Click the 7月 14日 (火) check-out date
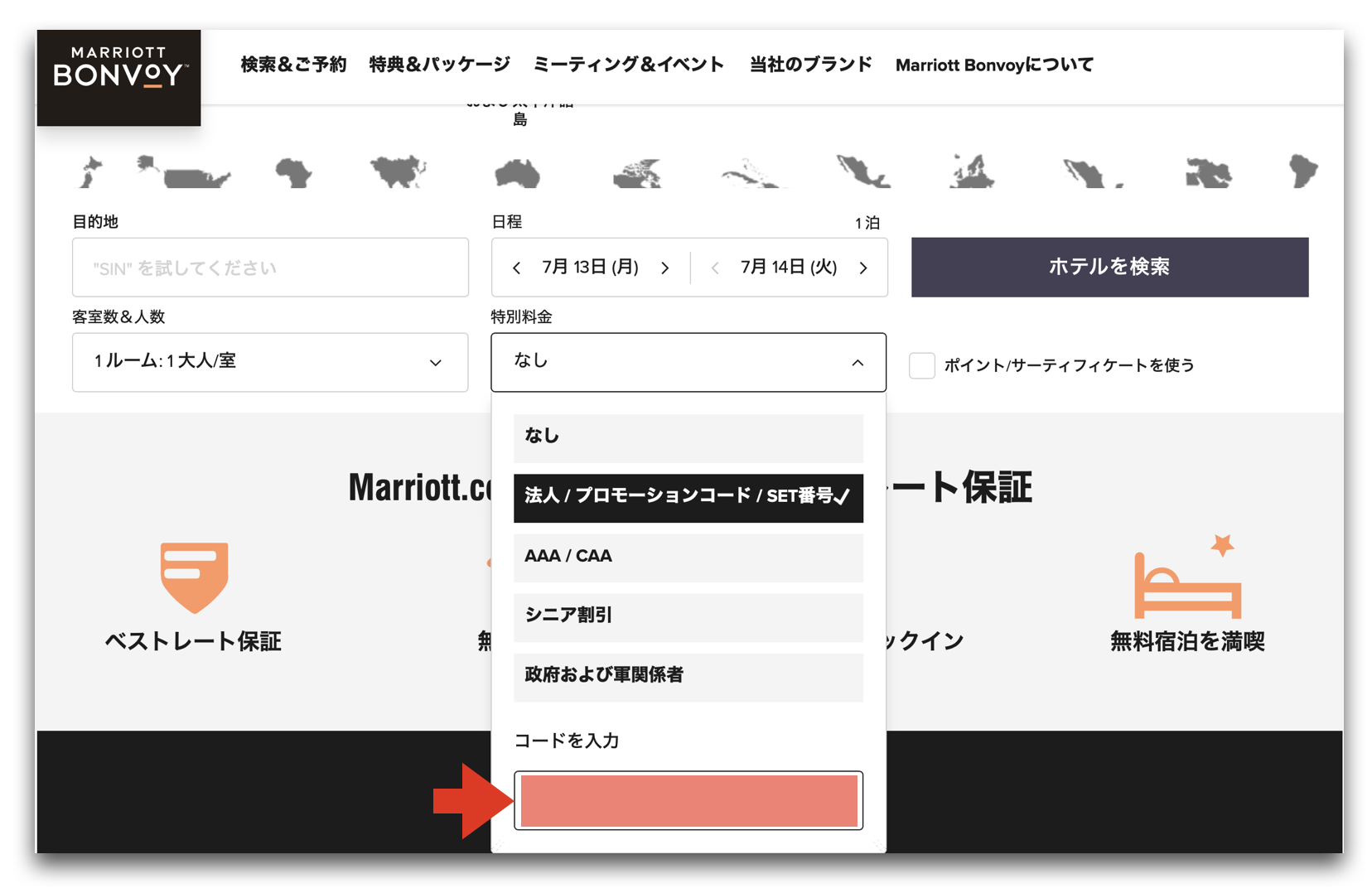The width and height of the screenshot is (1372, 893). click(789, 267)
